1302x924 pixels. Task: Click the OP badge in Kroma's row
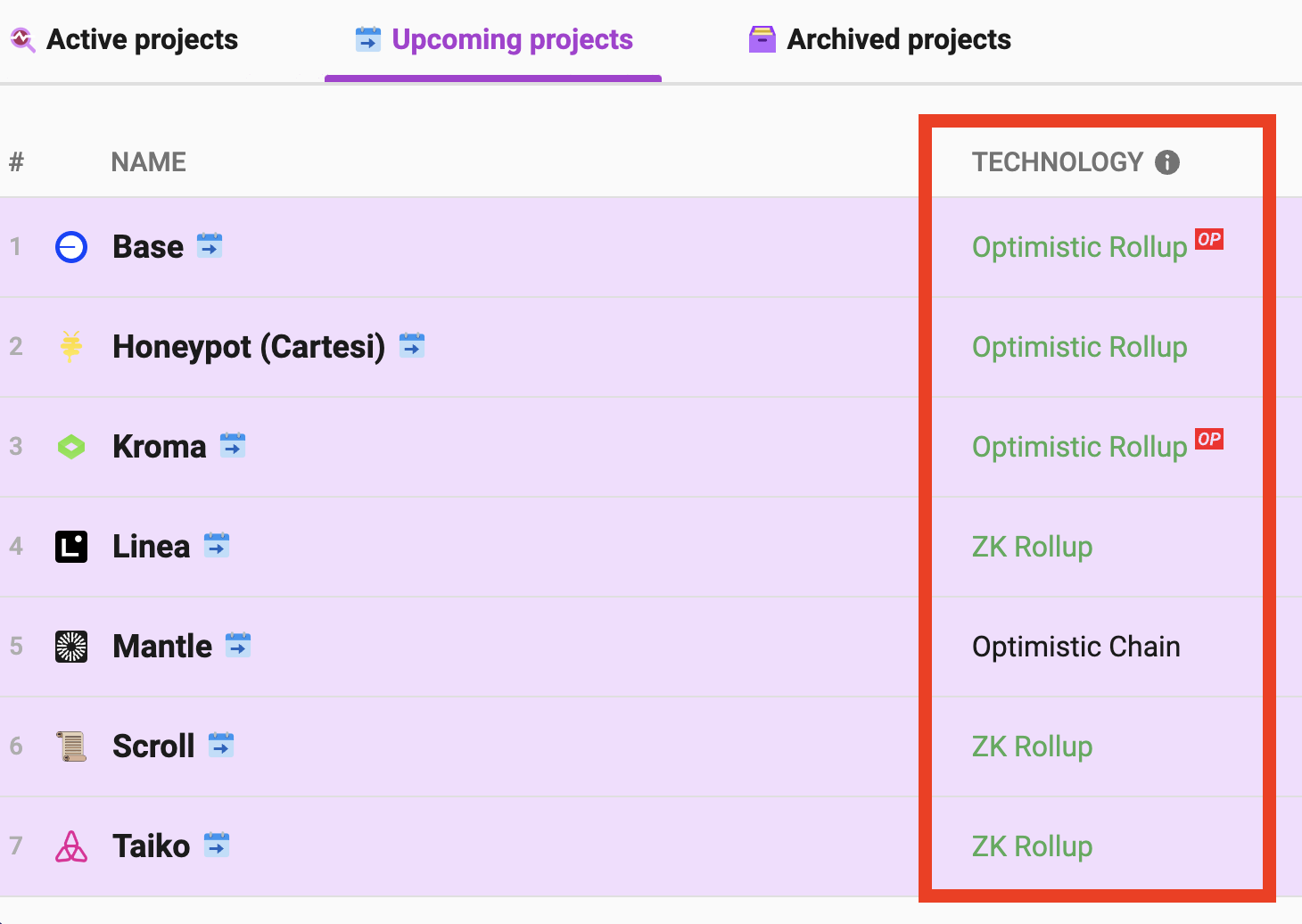1208,440
